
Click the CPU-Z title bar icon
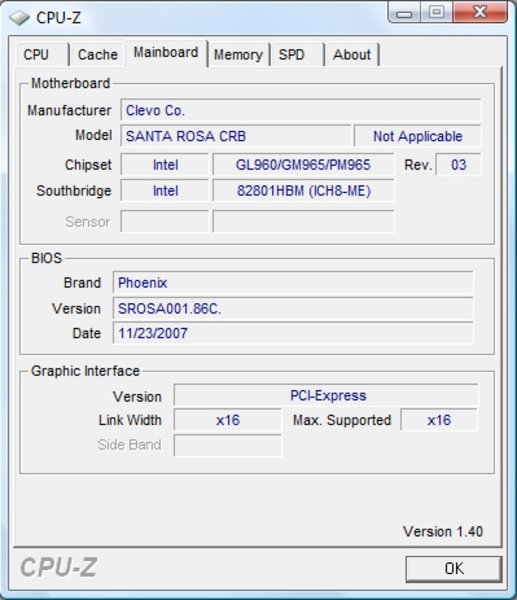[19, 18]
